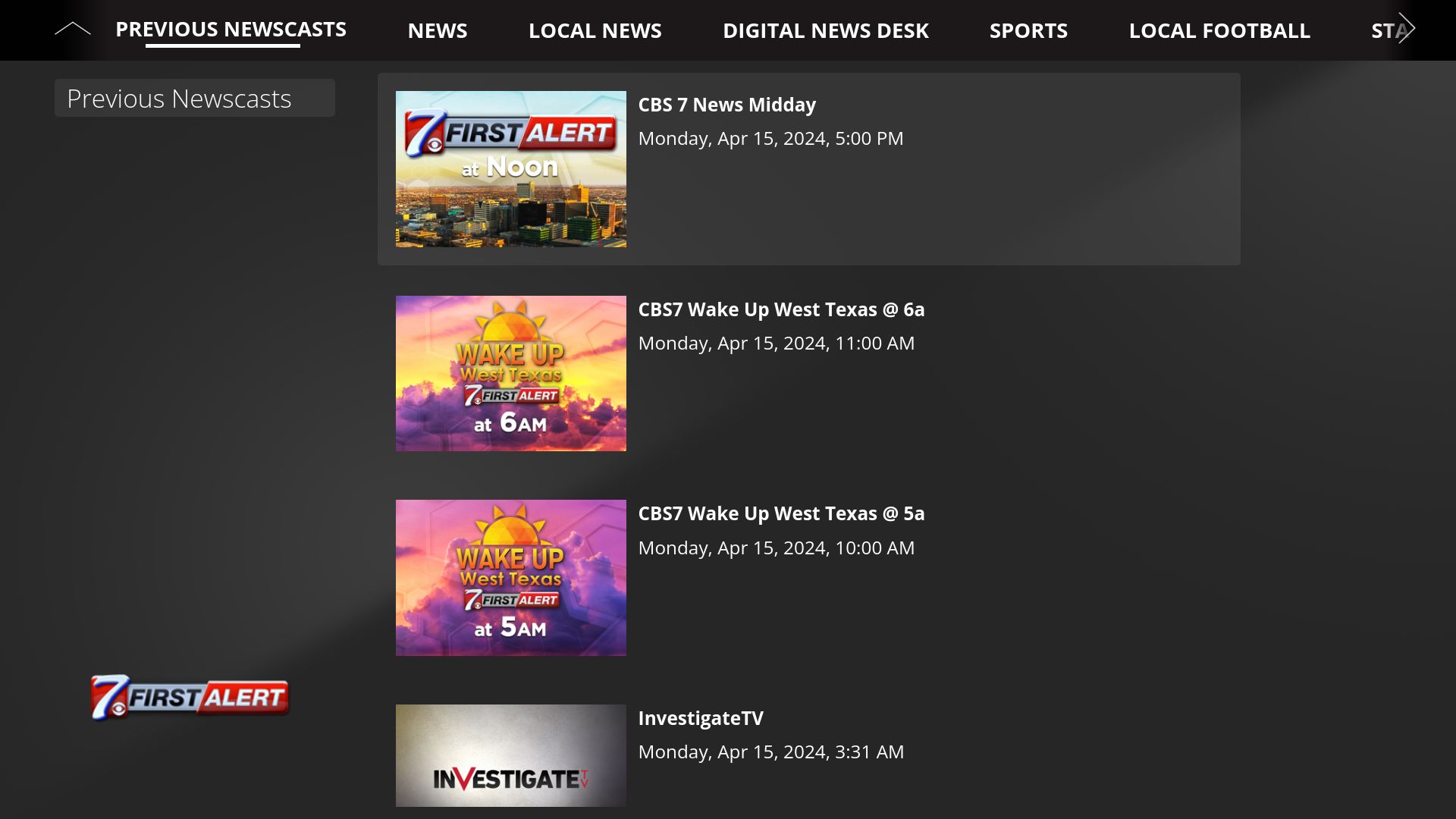The image size is (1456, 819).
Task: Select the CBS7 Wake Up West Texas @ 5a title
Action: click(781, 513)
